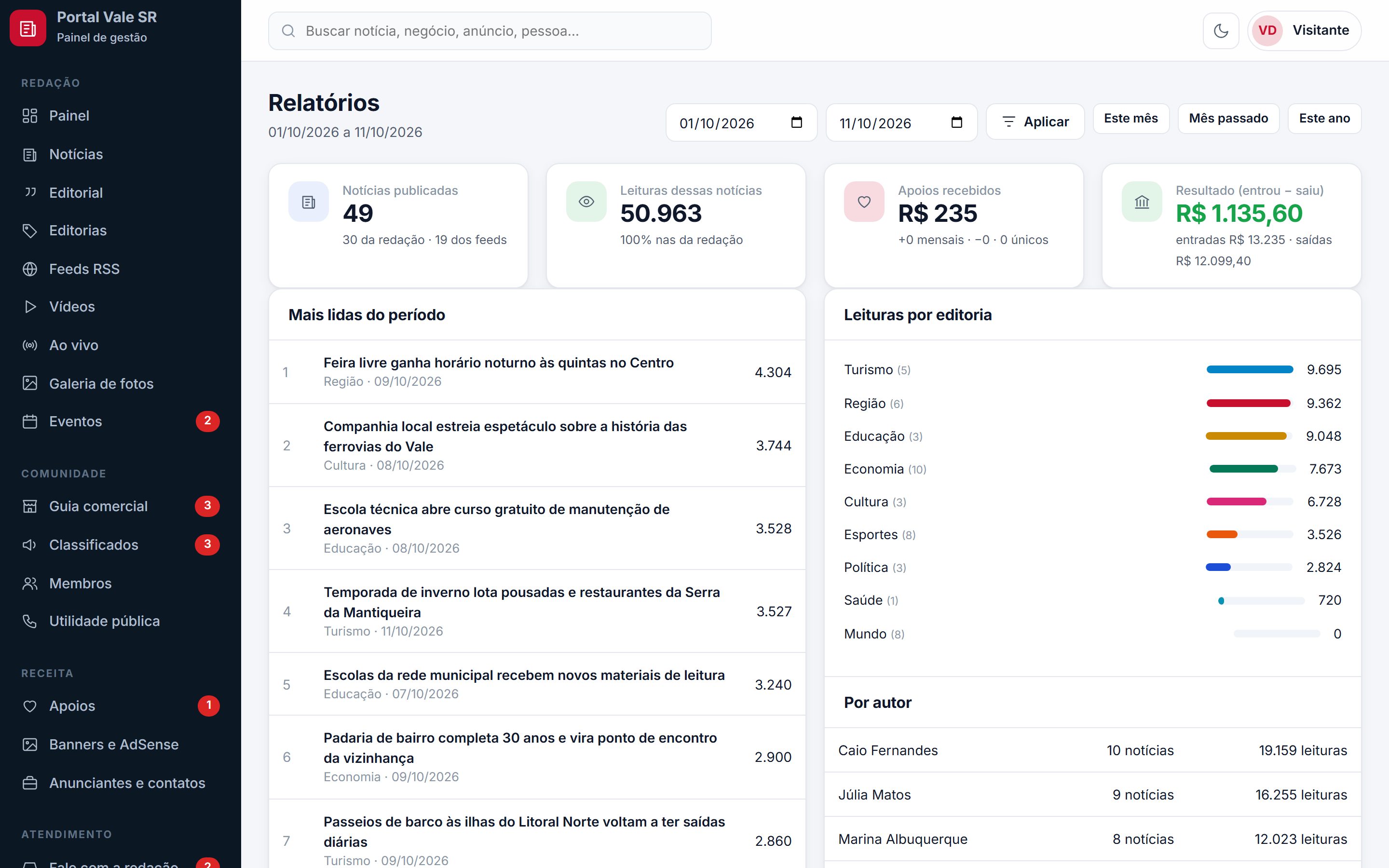The height and width of the screenshot is (868, 1389).
Task: Select the Editorial quote icon
Action: [x=30, y=192]
